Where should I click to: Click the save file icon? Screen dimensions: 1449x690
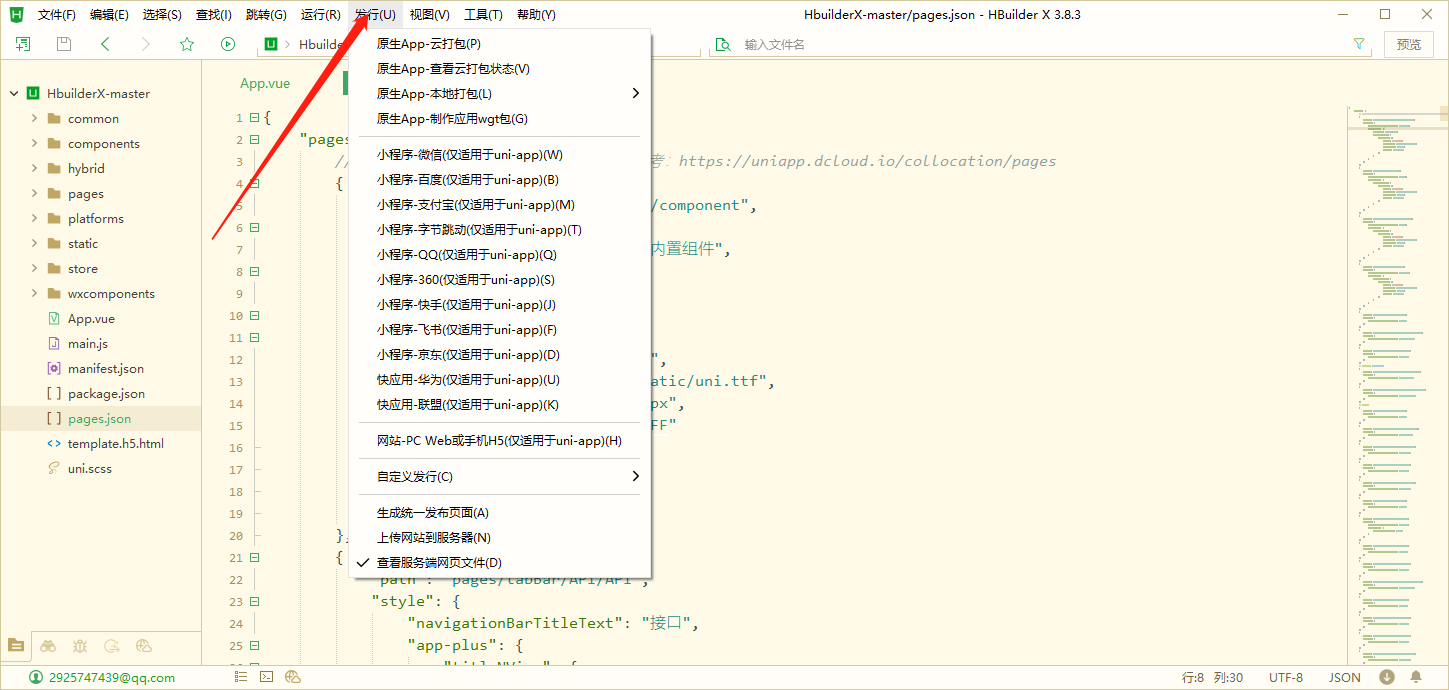[62, 44]
